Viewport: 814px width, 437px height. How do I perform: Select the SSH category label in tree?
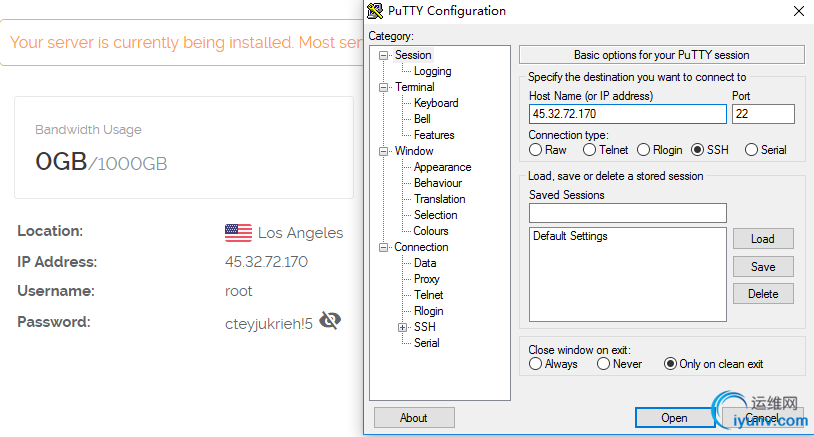[x=425, y=327]
